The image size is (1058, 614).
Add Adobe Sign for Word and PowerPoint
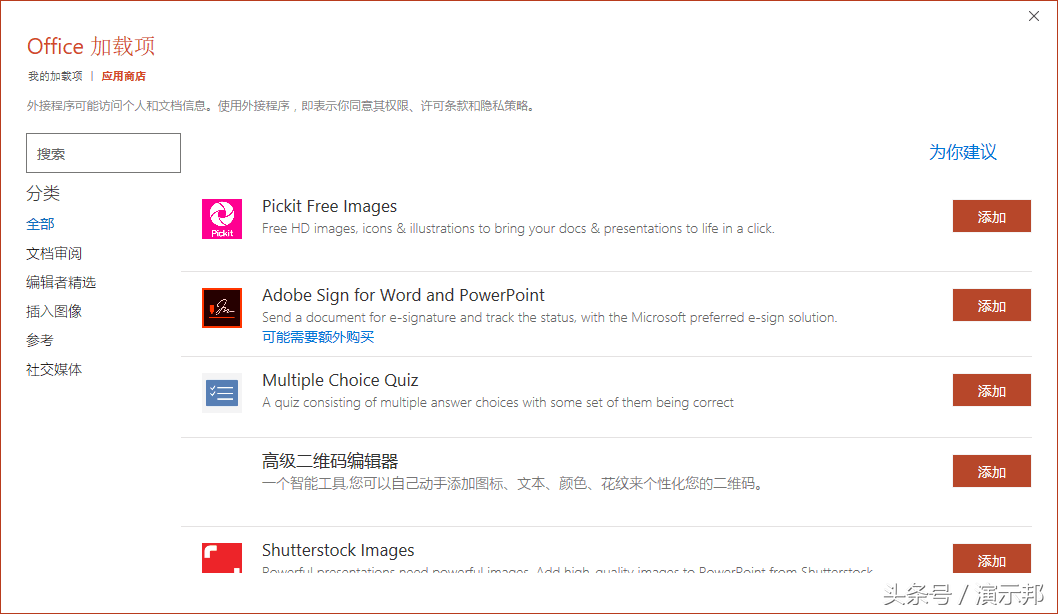[x=991, y=305]
